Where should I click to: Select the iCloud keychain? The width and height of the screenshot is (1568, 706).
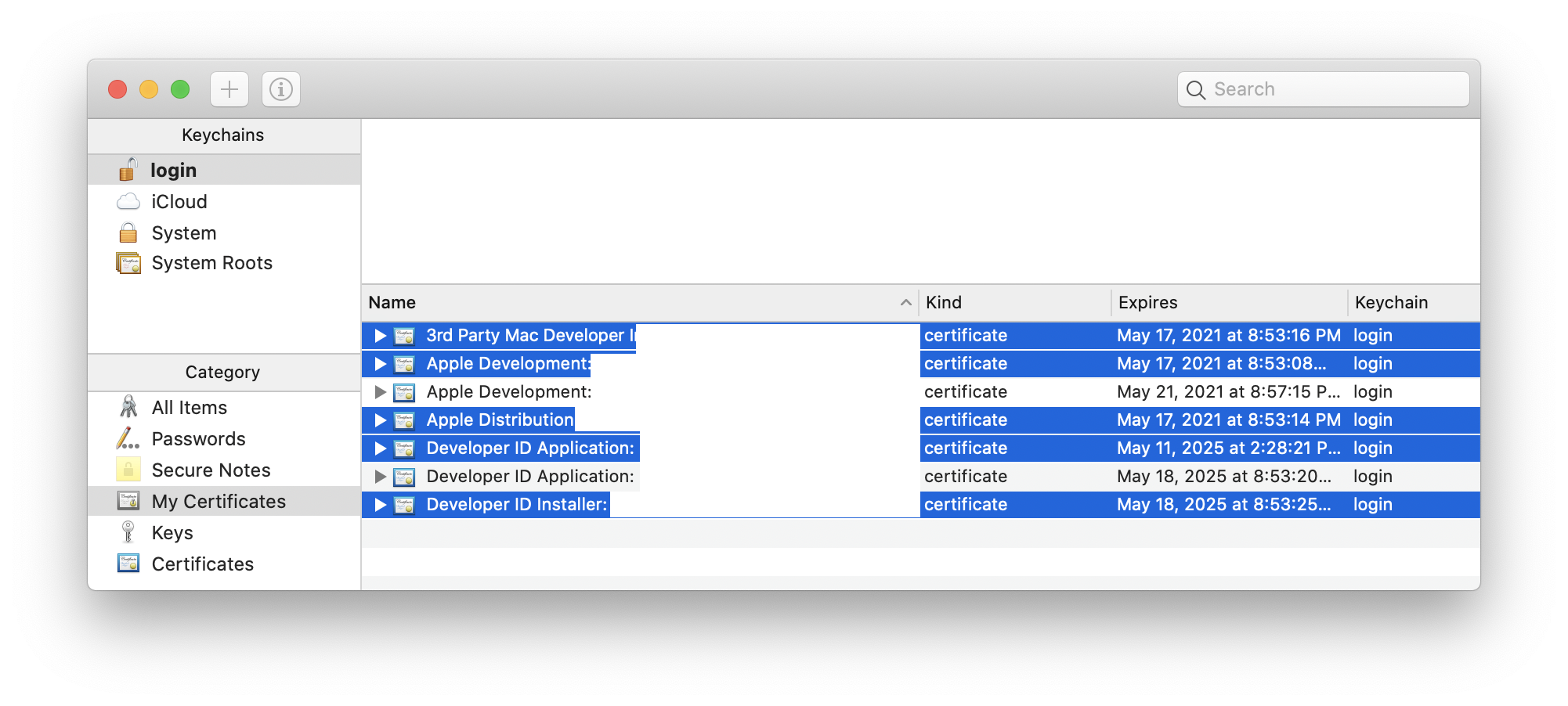point(224,201)
